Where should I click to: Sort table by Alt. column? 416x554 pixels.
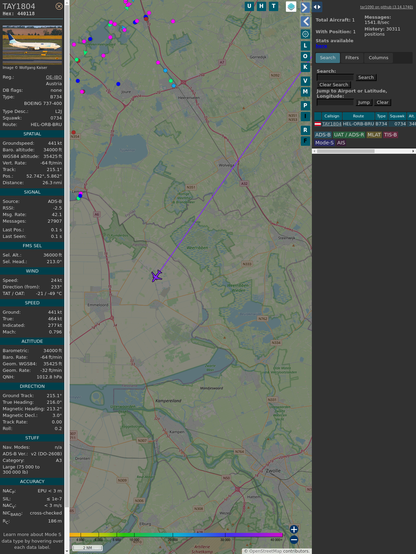[x=411, y=116]
